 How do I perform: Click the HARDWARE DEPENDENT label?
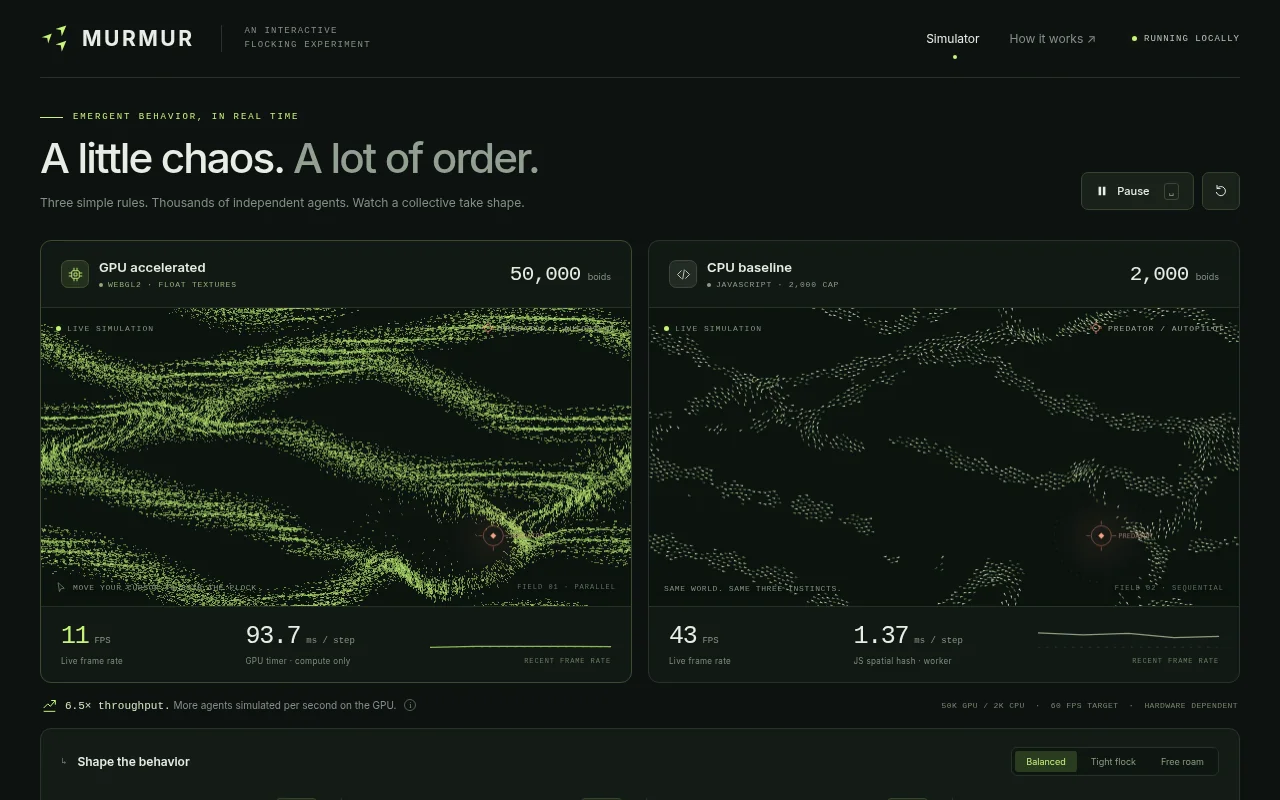click(1191, 706)
